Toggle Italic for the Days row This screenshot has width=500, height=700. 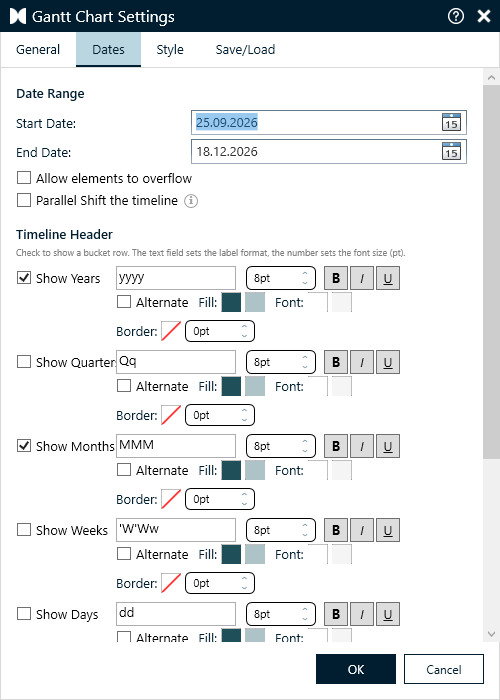tap(362, 614)
